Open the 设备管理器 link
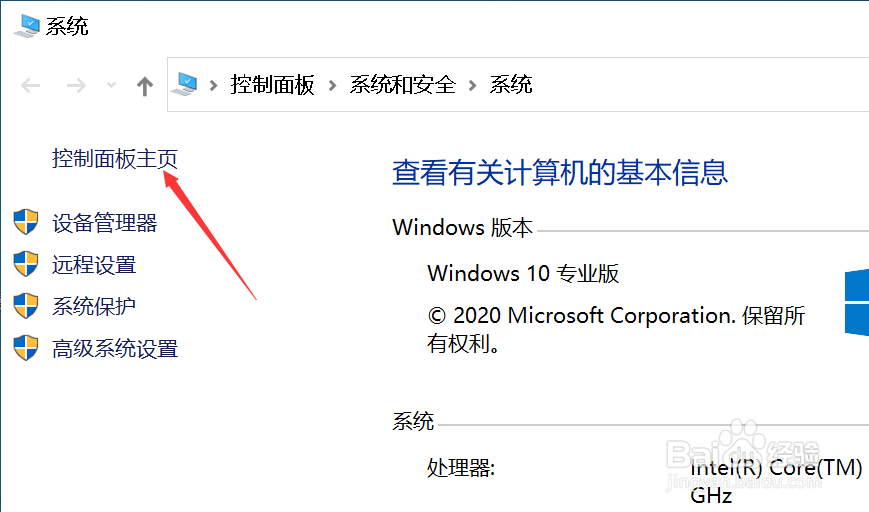The height and width of the screenshot is (512, 869). (105, 223)
